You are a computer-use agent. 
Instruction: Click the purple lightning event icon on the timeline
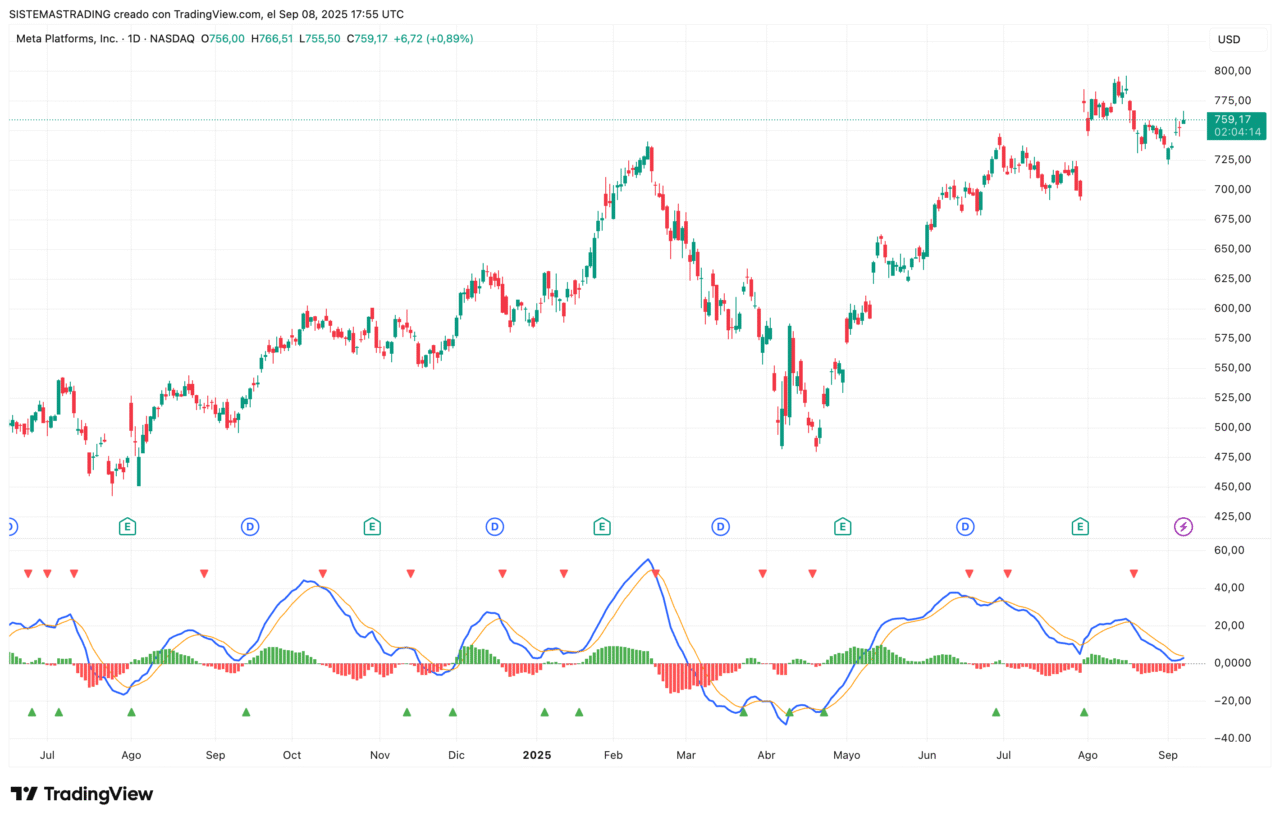(1182, 525)
